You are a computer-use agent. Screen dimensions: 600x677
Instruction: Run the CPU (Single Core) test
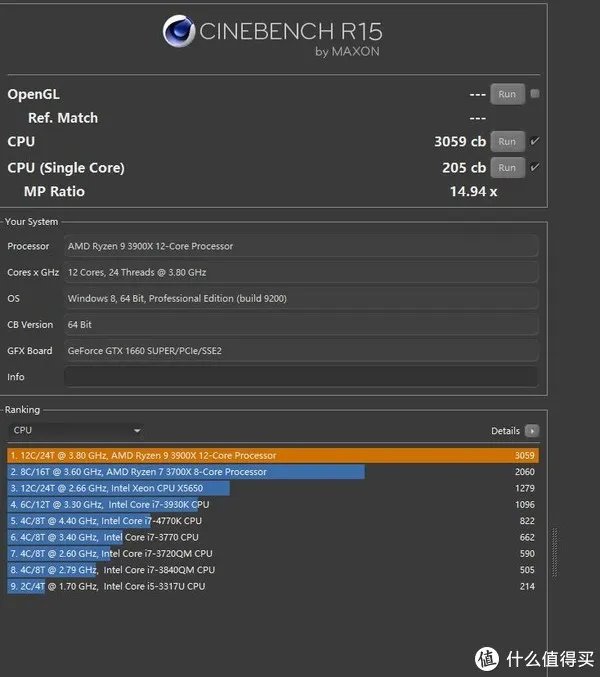click(507, 168)
